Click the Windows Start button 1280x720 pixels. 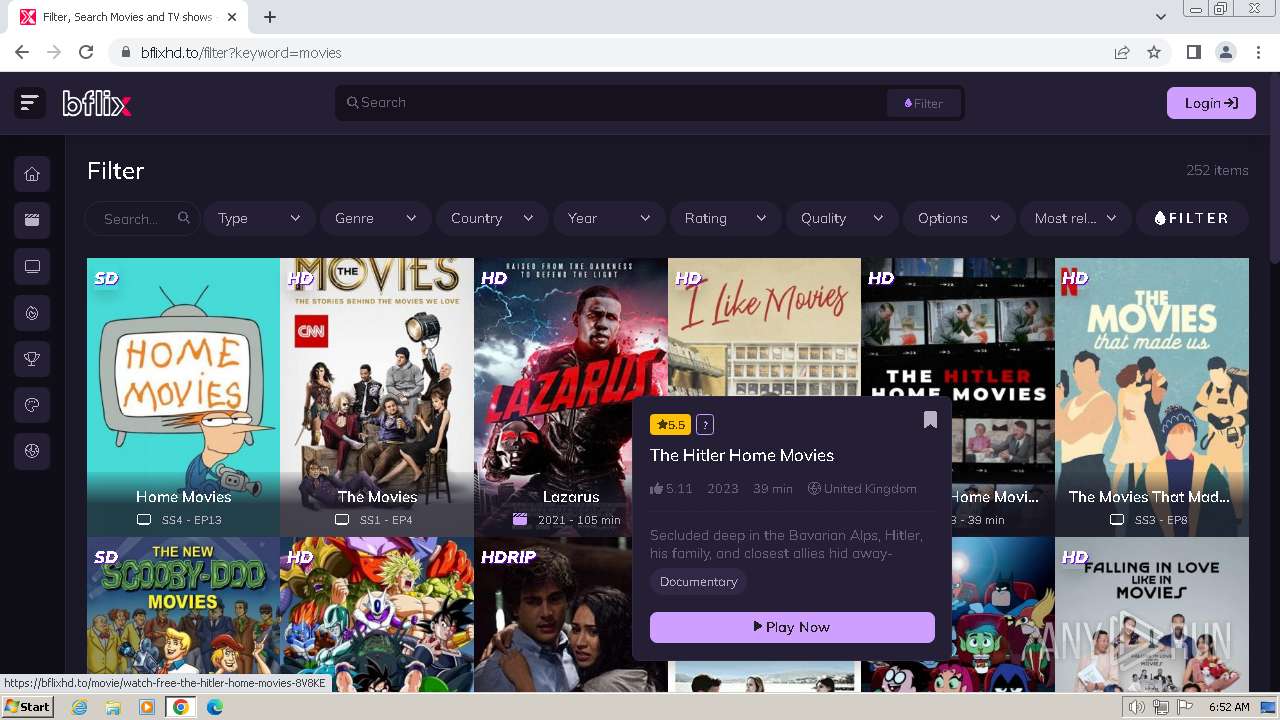(x=27, y=707)
